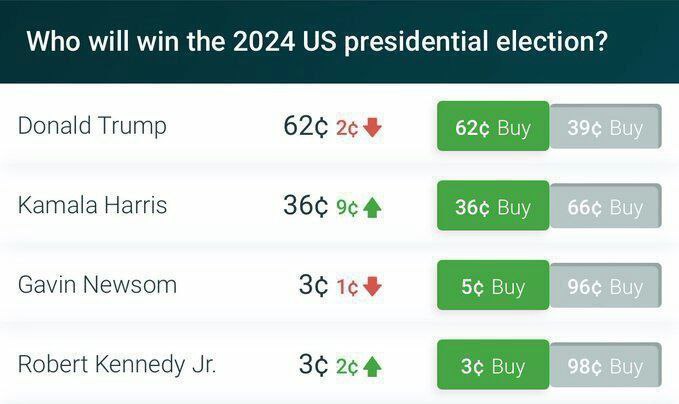Open the Donald Trump contract name

click(x=92, y=126)
